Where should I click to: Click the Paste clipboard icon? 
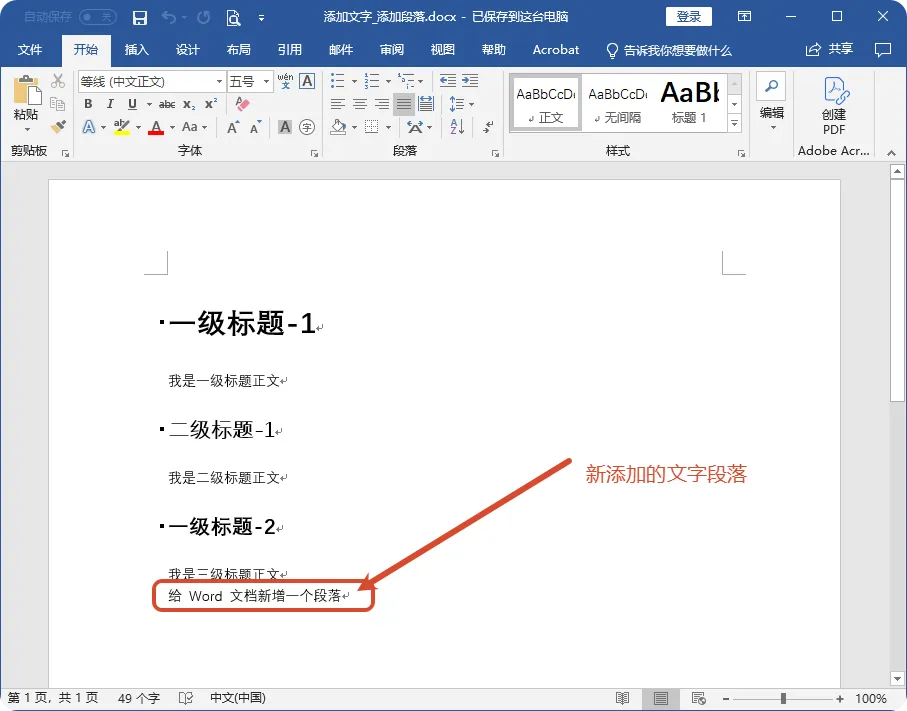(x=27, y=91)
